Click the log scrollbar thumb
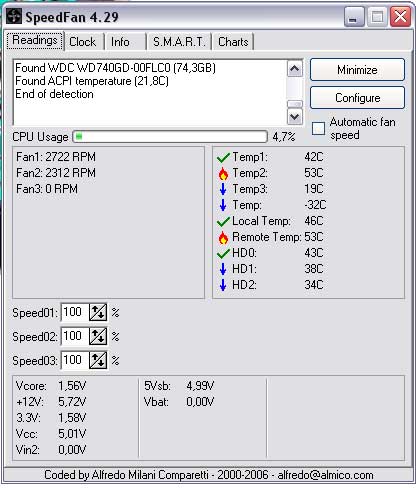This screenshot has height=488, width=416. pos(295,104)
